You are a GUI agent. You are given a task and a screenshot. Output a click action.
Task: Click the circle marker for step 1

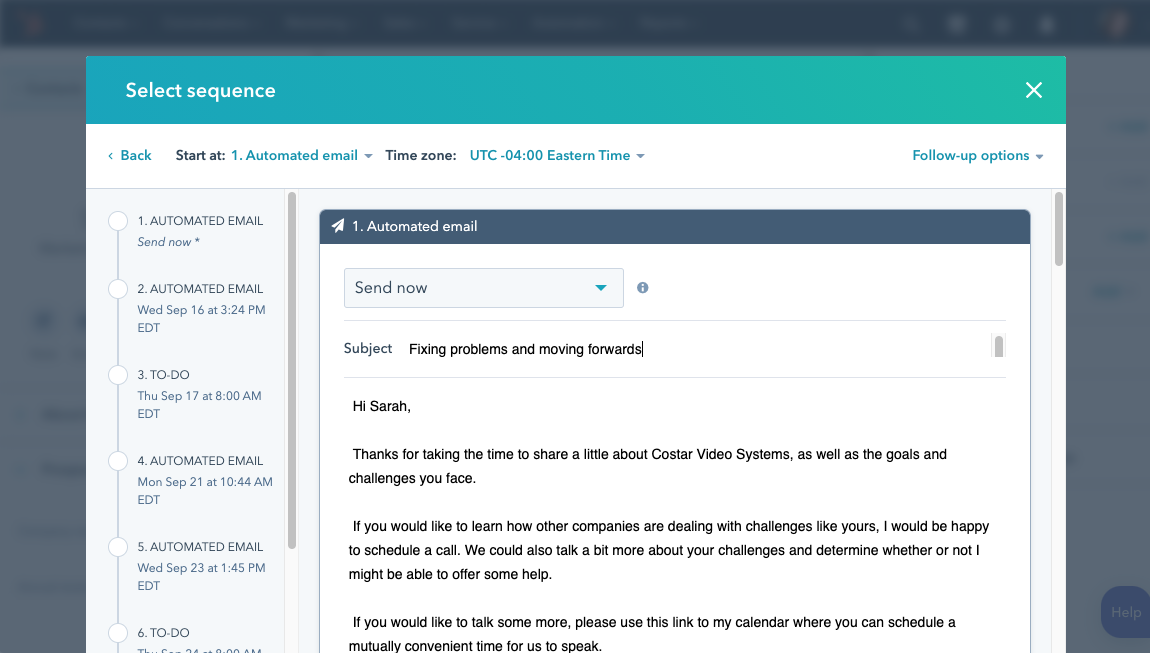tap(118, 221)
